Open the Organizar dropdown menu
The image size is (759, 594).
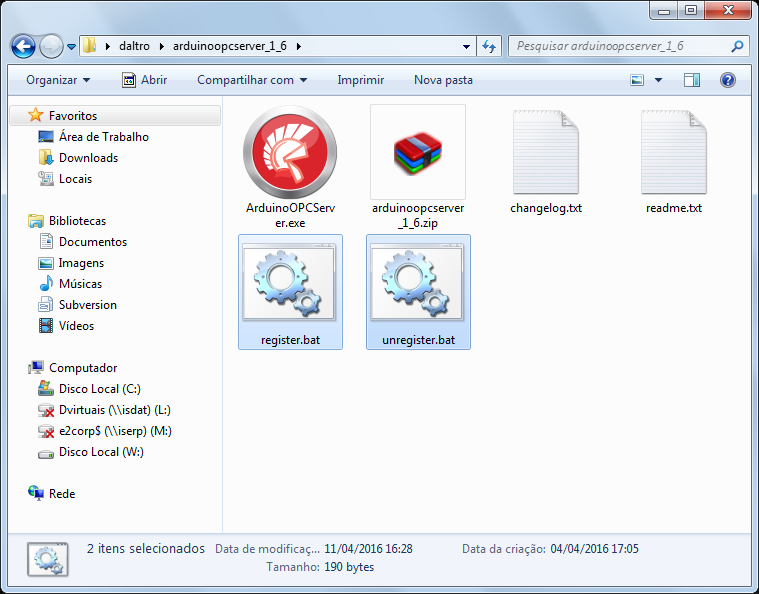tap(58, 80)
